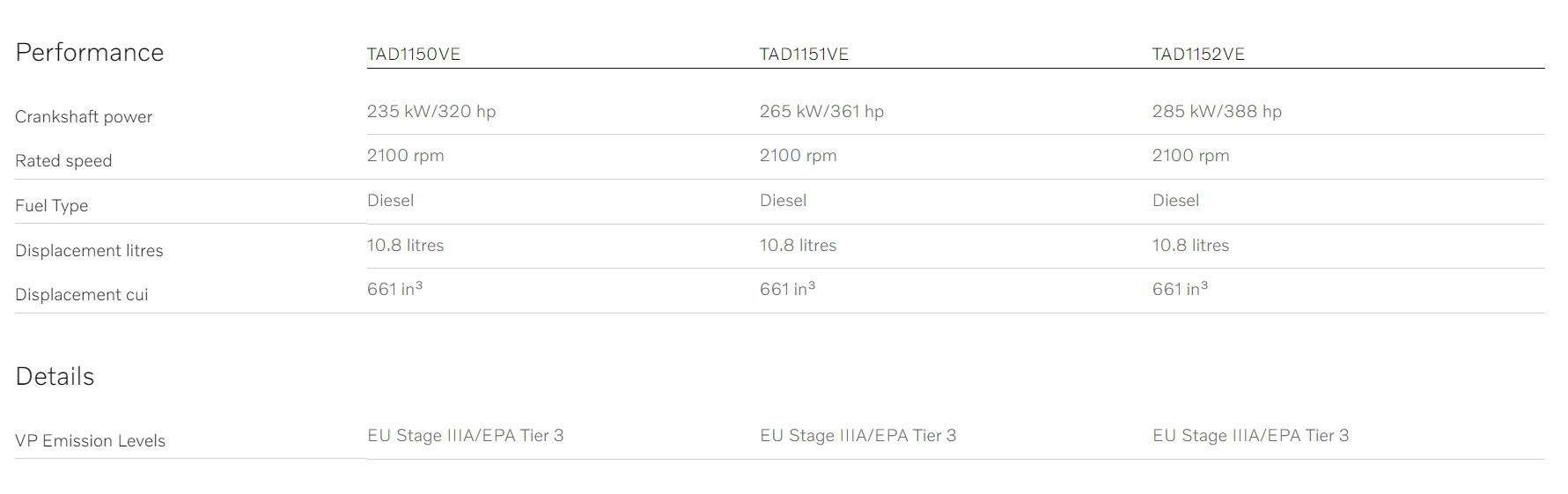Click 10.8 litres value under TAD1152VE
The height and width of the screenshot is (494, 1568).
1190,246
